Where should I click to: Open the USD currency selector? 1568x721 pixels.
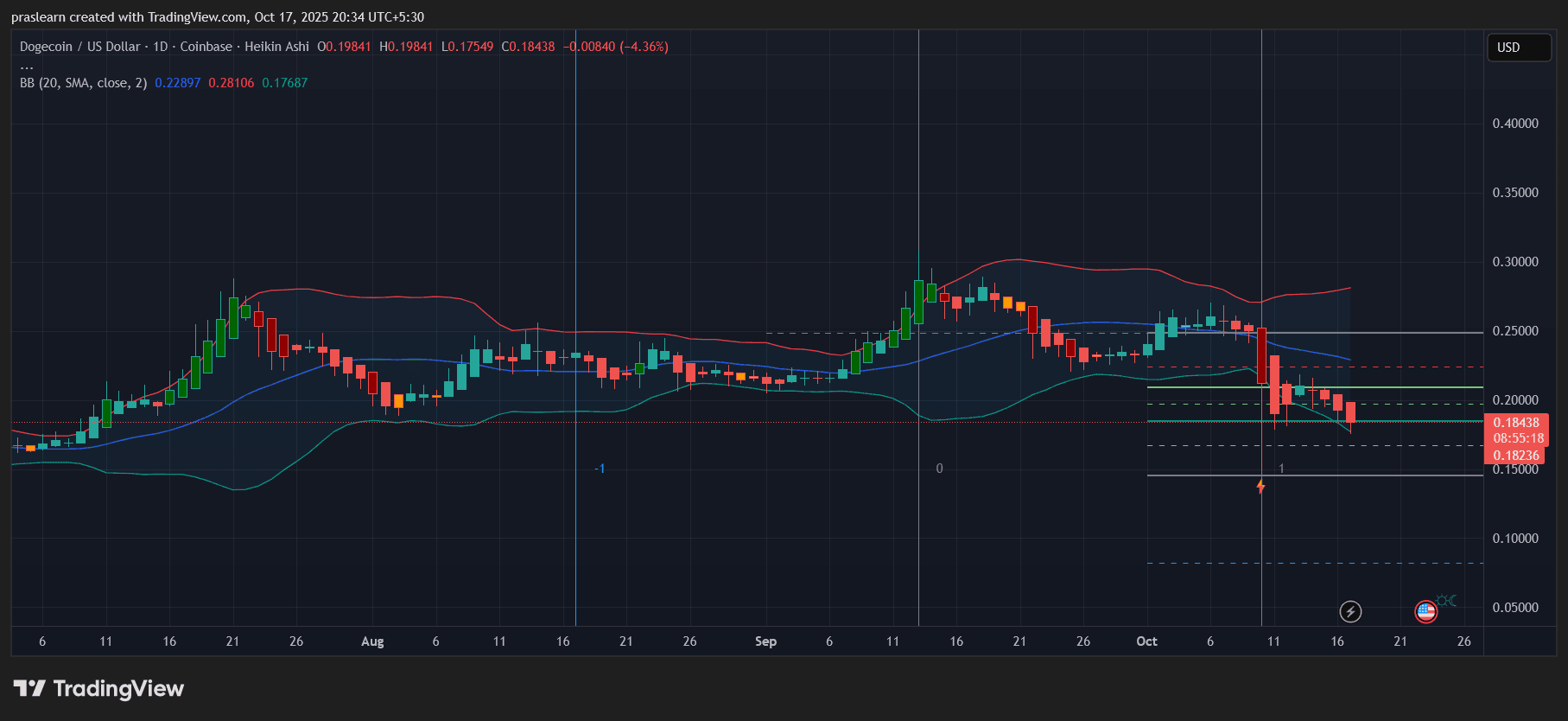point(1518,48)
